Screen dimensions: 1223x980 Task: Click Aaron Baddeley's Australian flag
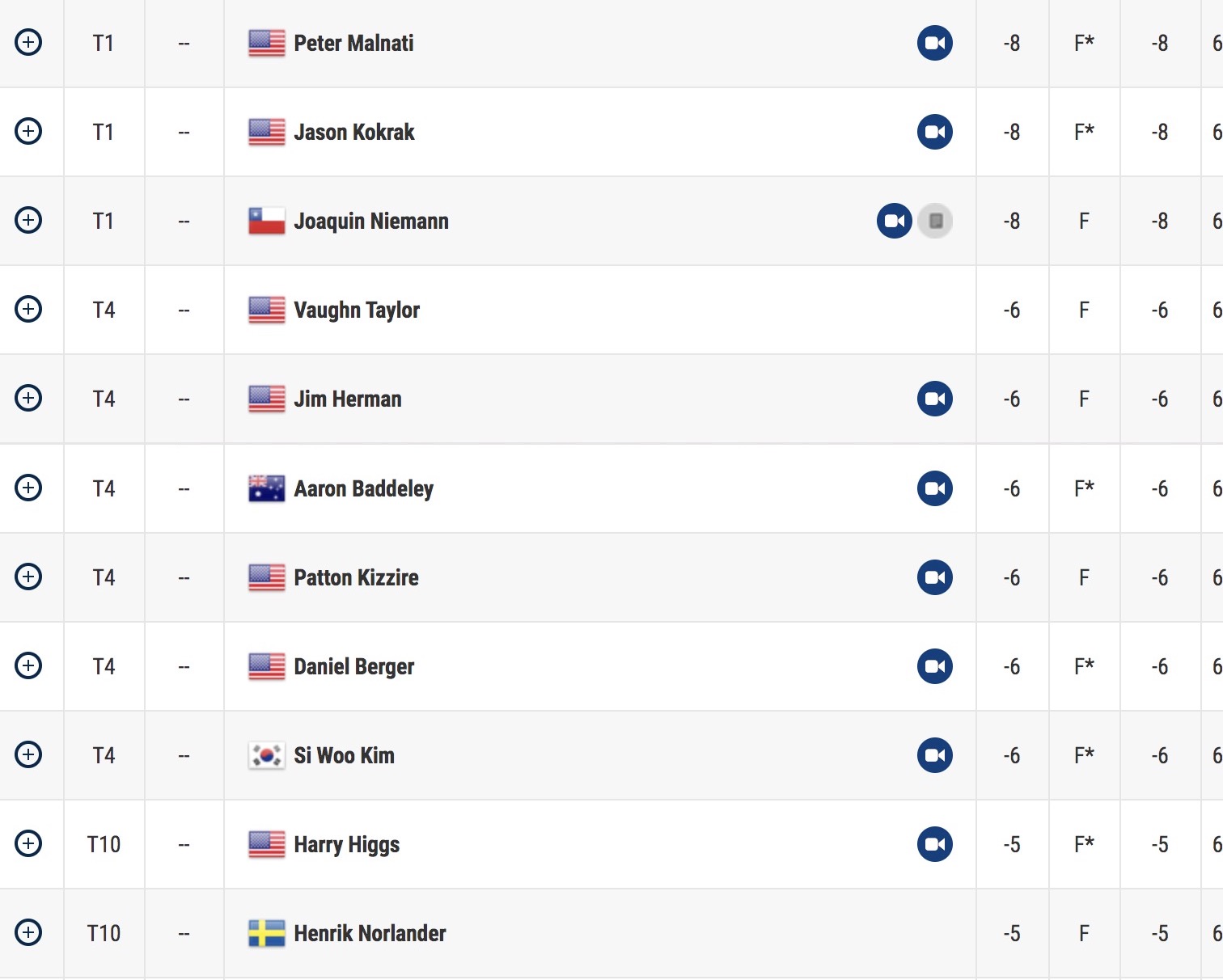(x=266, y=488)
